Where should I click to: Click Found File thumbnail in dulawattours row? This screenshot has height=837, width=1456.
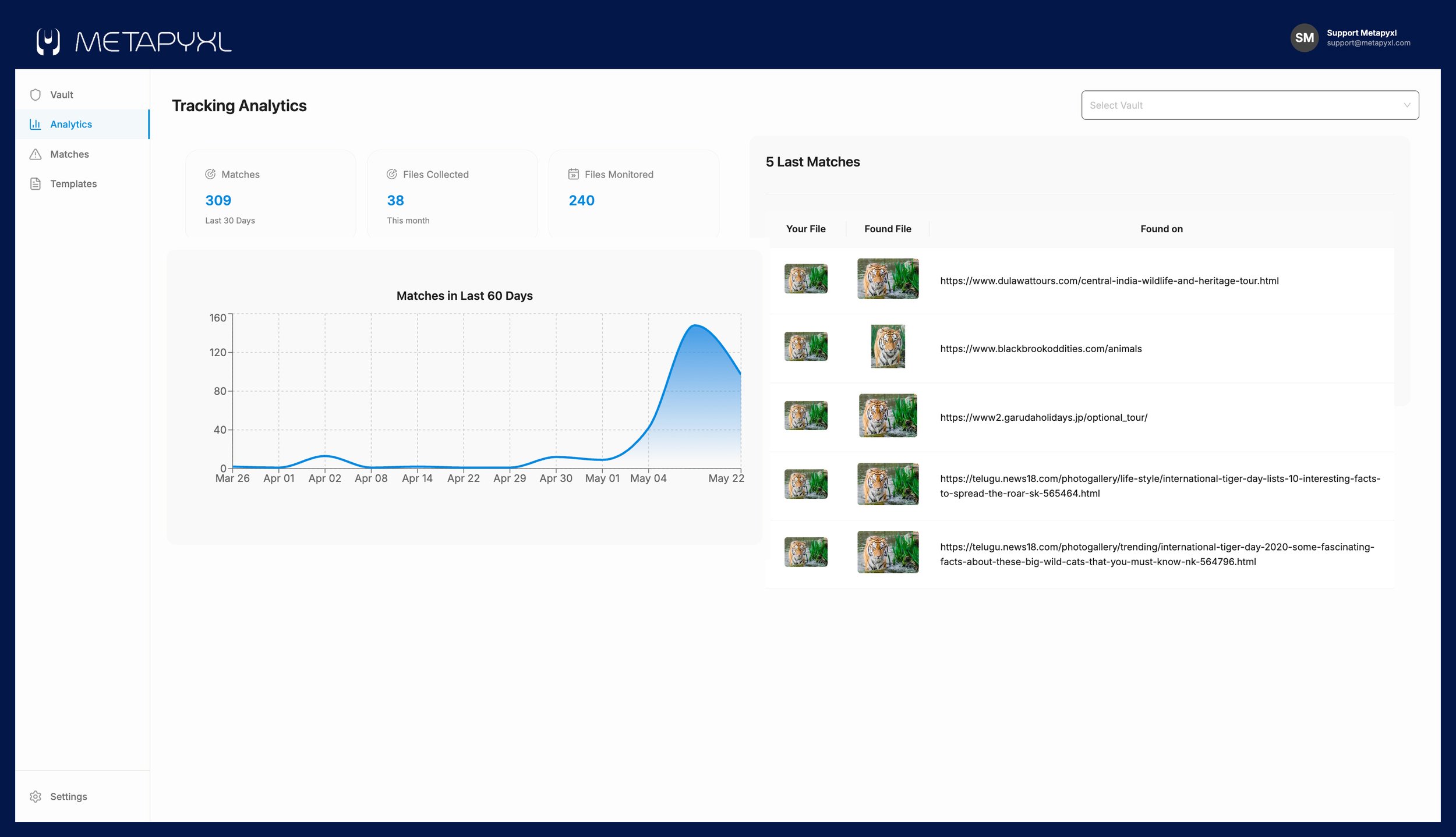(x=888, y=279)
